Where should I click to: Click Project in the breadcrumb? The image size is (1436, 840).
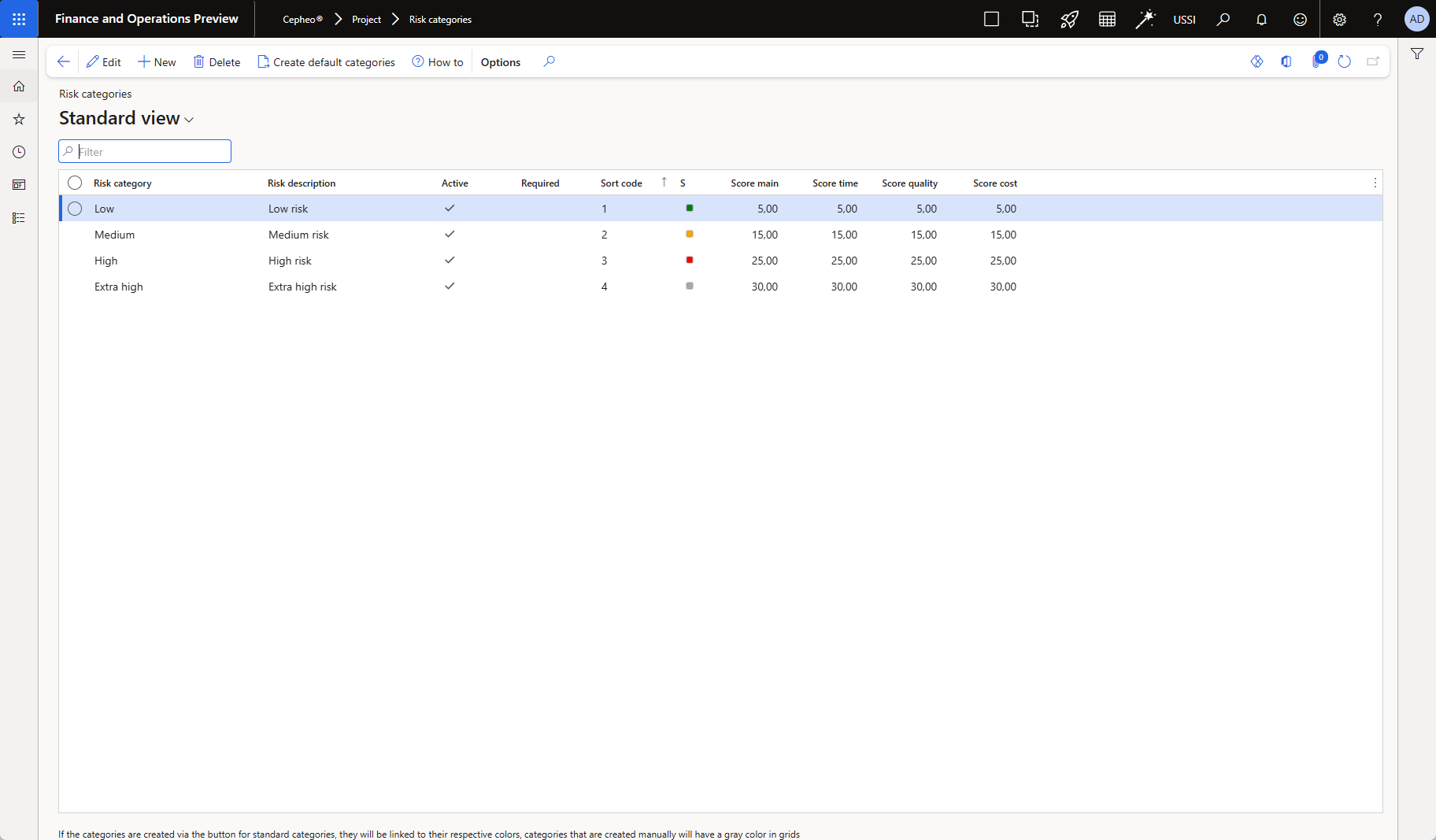point(366,20)
